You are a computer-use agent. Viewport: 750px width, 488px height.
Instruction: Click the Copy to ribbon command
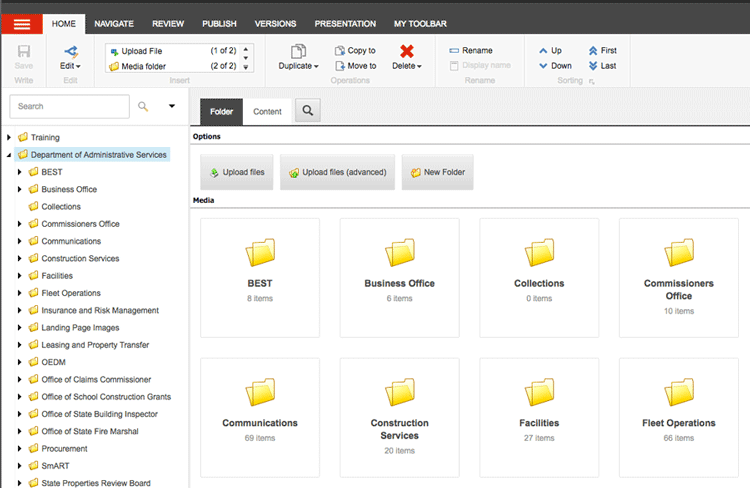tap(354, 51)
